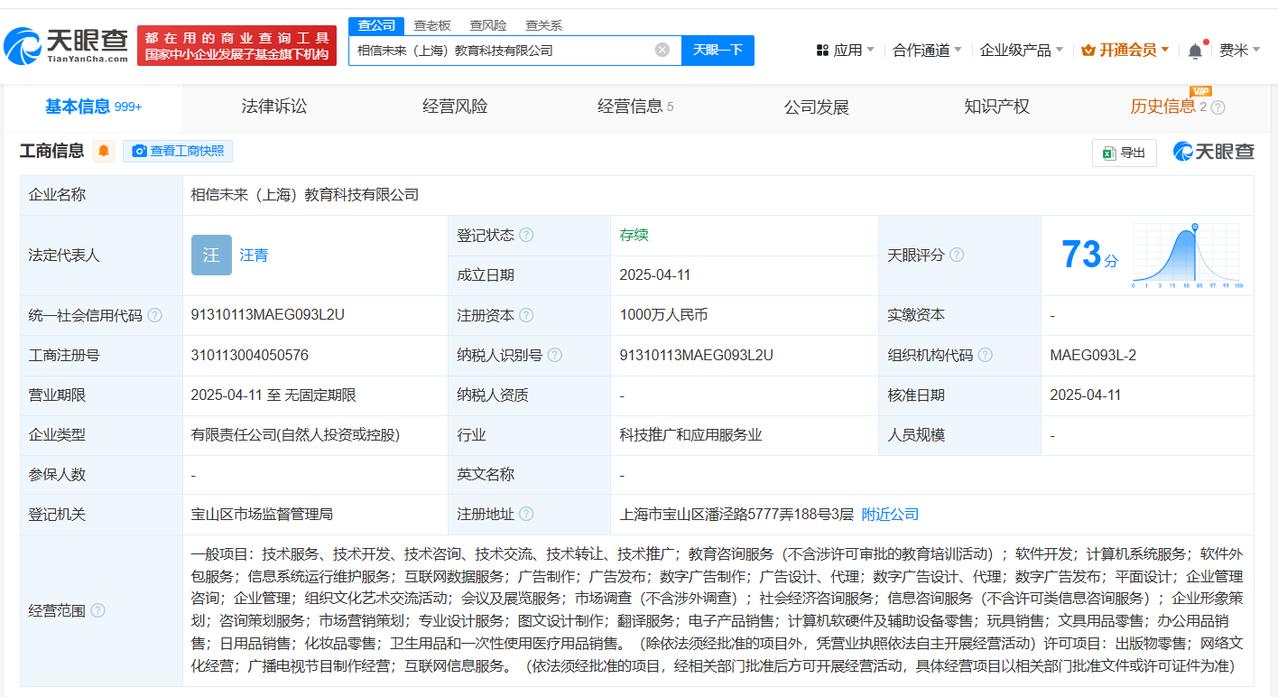Screen dimensions: 1278x697
Task: Click the 导出 export button
Action: [x=1124, y=152]
